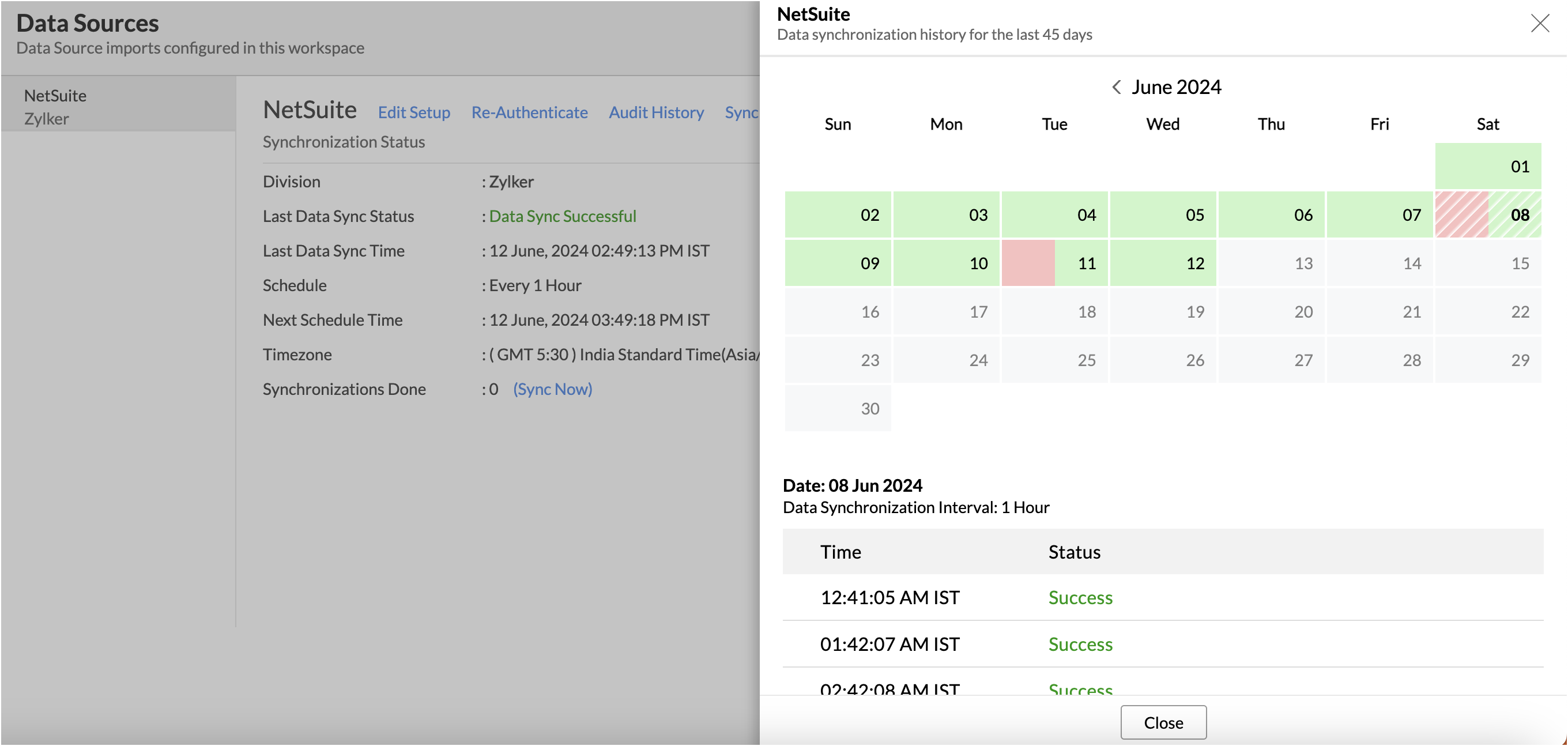The image size is (1568, 746).
Task: Select June 12 calendar day
Action: pyautogui.click(x=1163, y=263)
